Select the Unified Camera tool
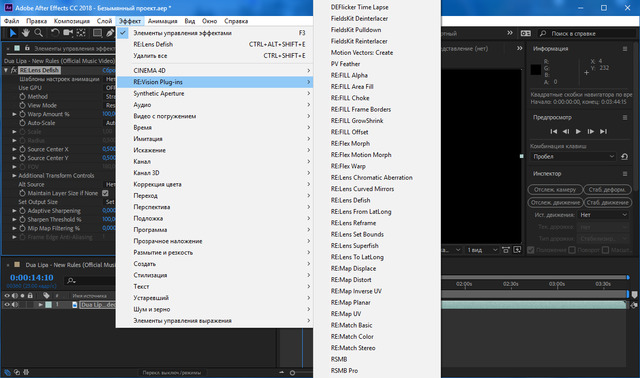The image size is (640, 378). point(68,33)
